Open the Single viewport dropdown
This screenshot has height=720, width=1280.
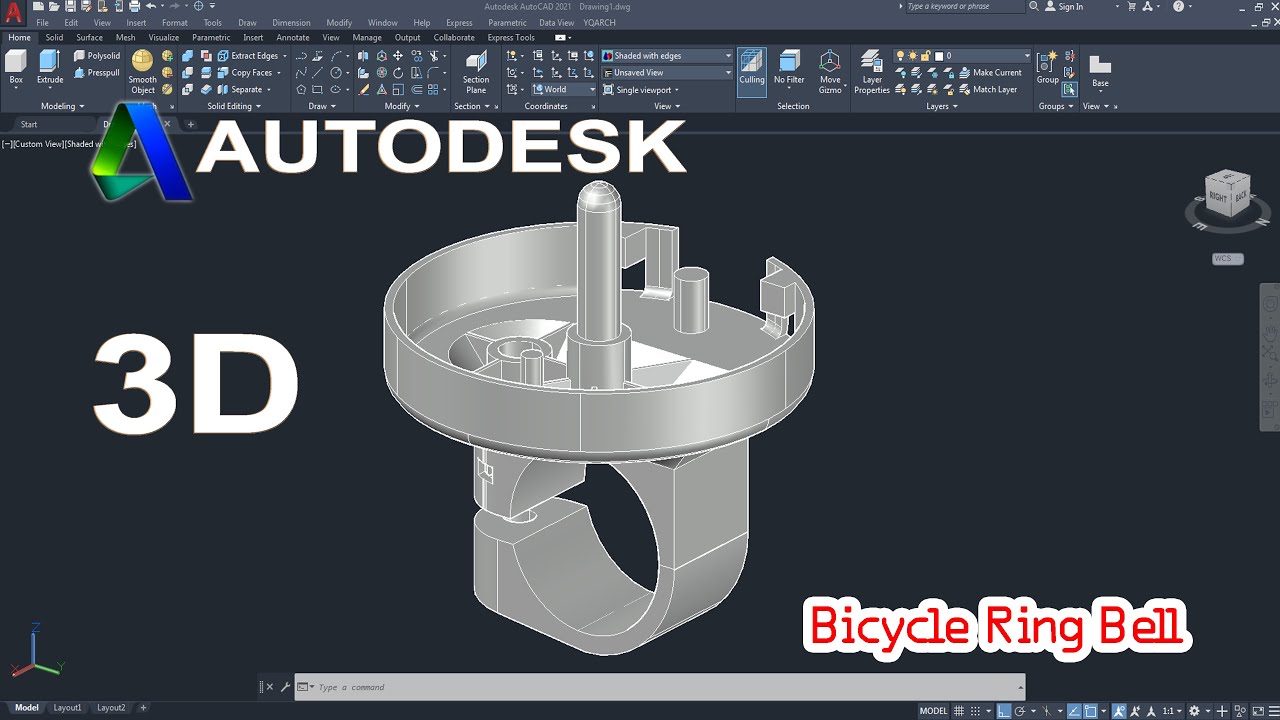(641, 89)
